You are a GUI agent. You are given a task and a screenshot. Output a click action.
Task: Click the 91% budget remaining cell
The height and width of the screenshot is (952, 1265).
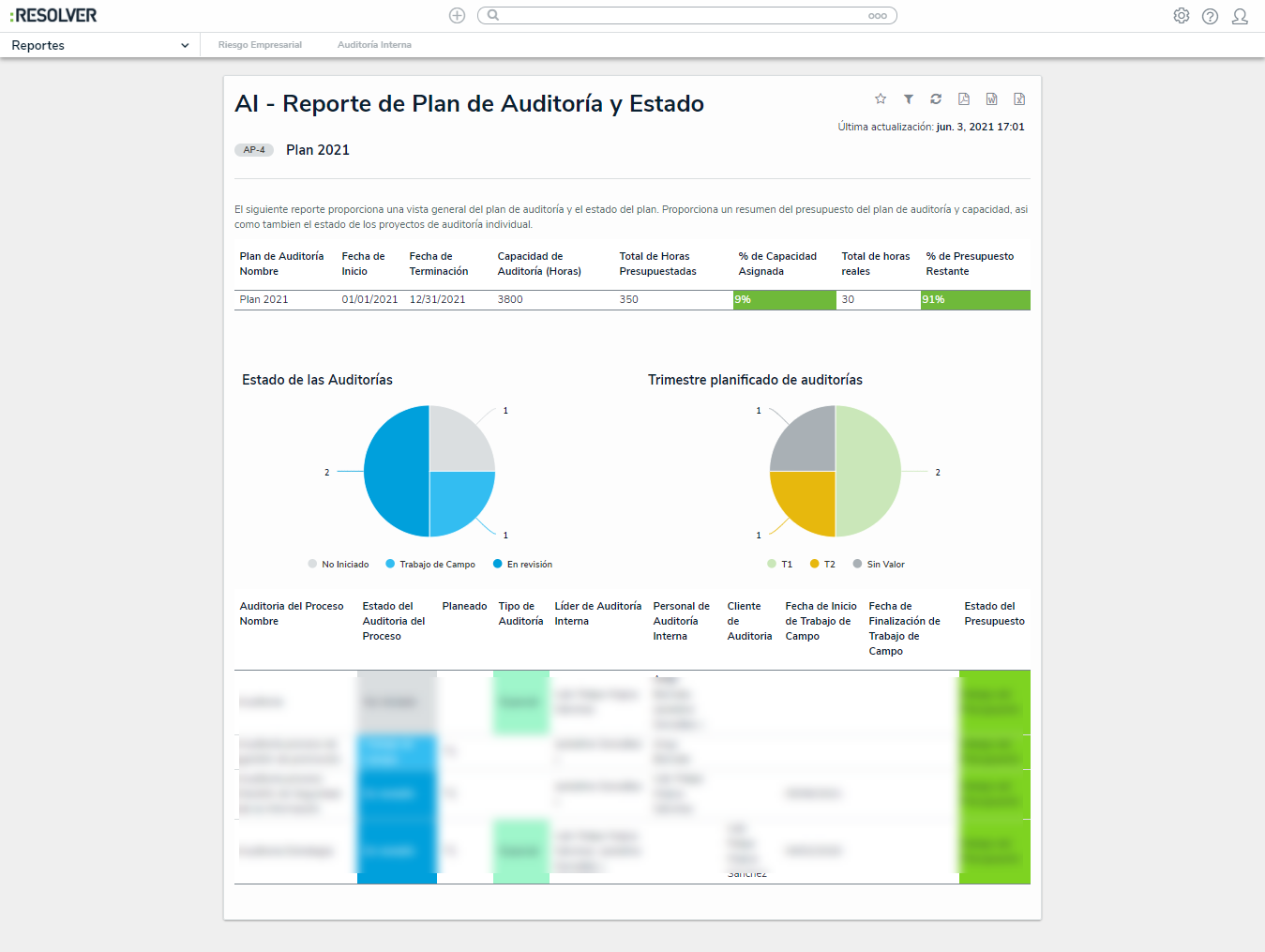coord(975,300)
